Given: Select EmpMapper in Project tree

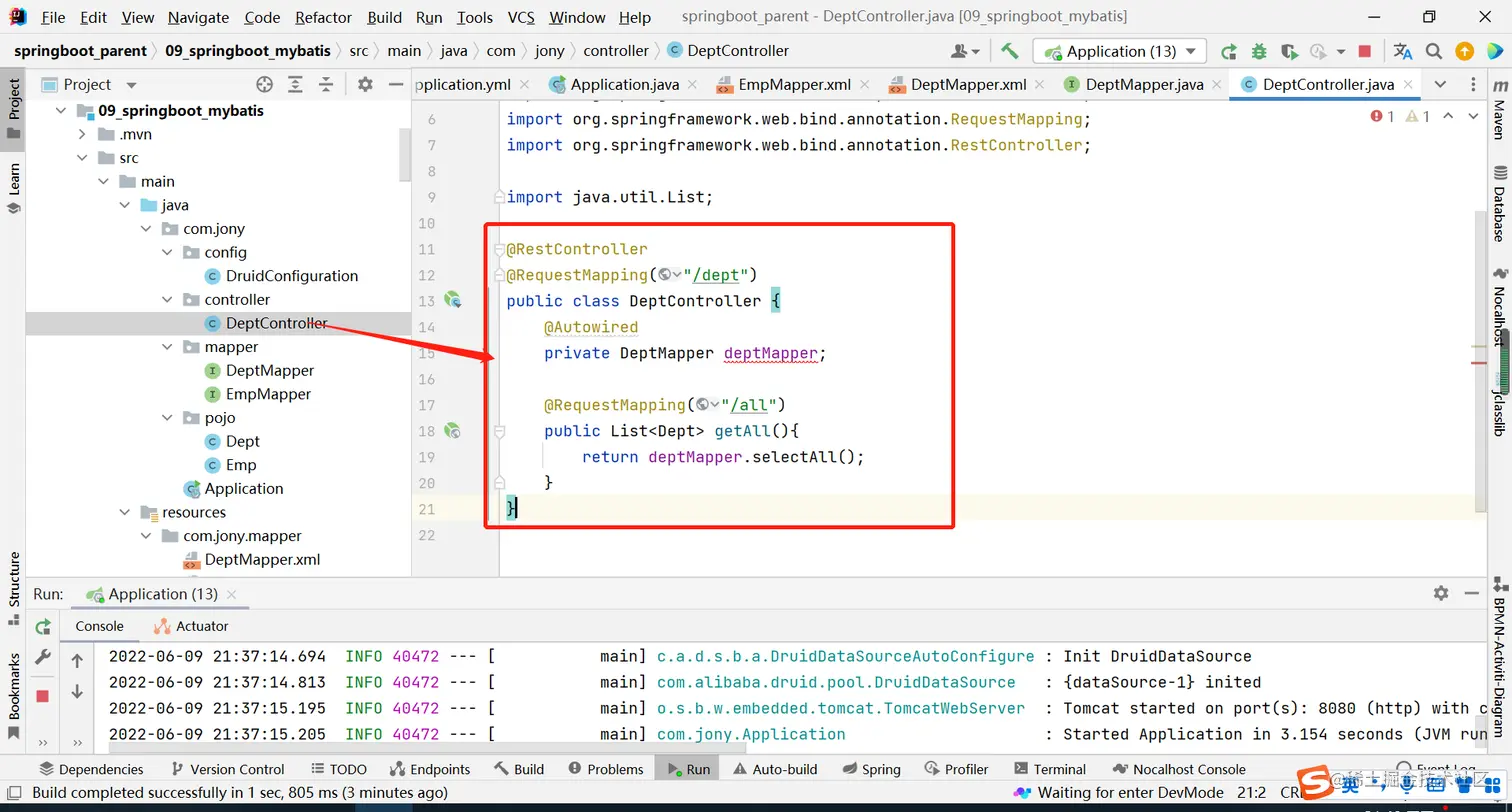Looking at the screenshot, I should (268, 394).
